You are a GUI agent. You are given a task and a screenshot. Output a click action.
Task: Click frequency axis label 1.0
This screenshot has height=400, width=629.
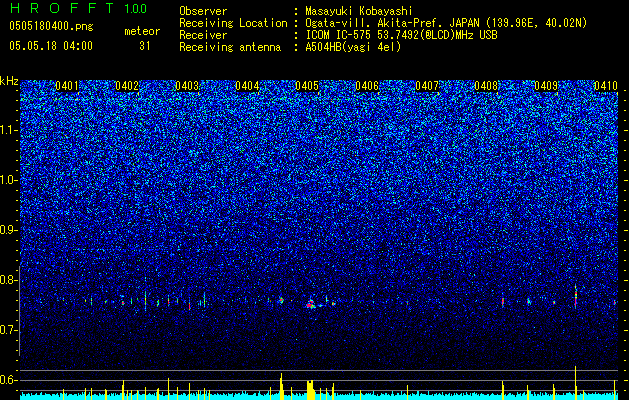tap(9, 180)
